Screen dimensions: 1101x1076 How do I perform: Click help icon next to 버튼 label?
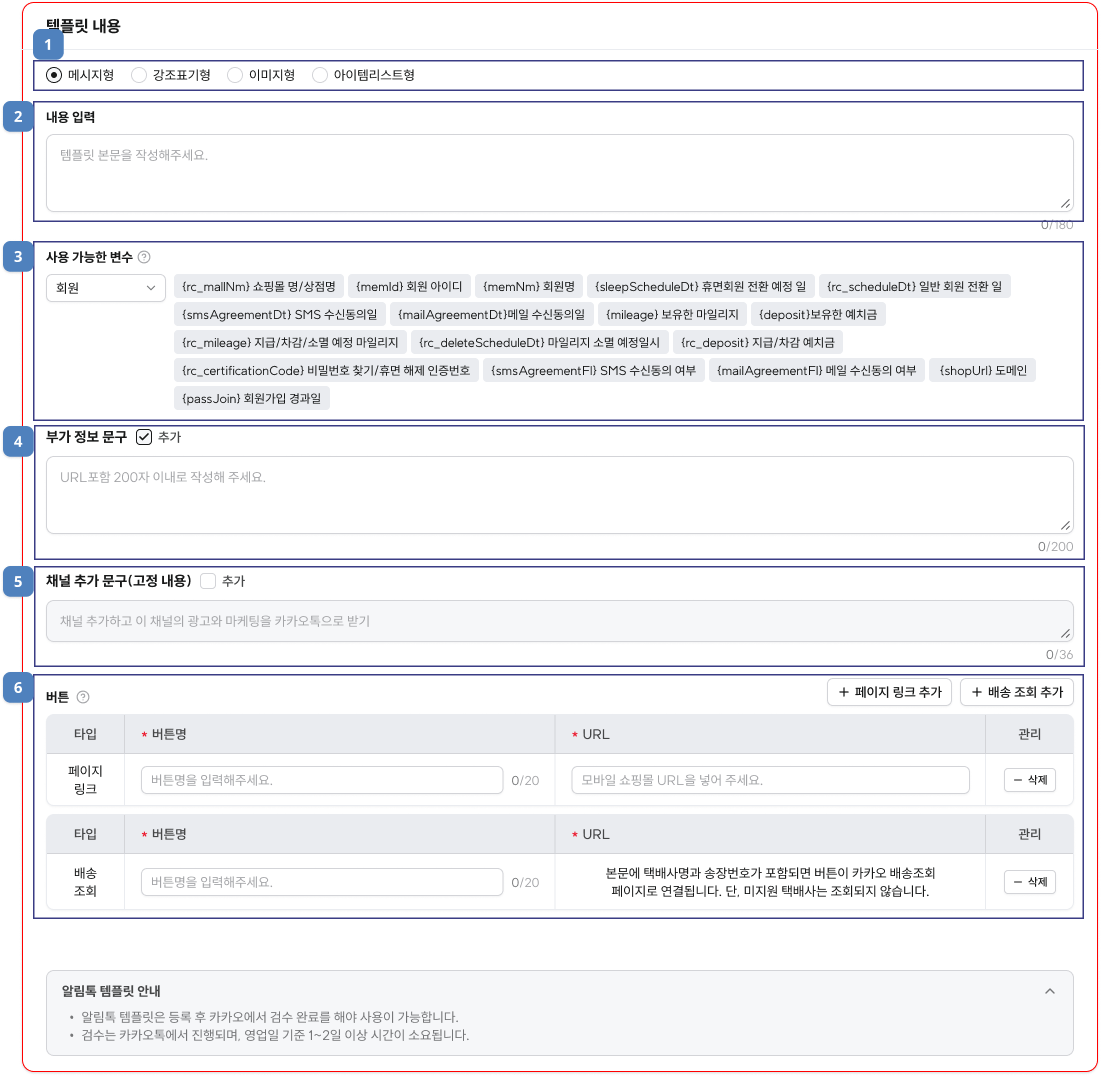[83, 697]
